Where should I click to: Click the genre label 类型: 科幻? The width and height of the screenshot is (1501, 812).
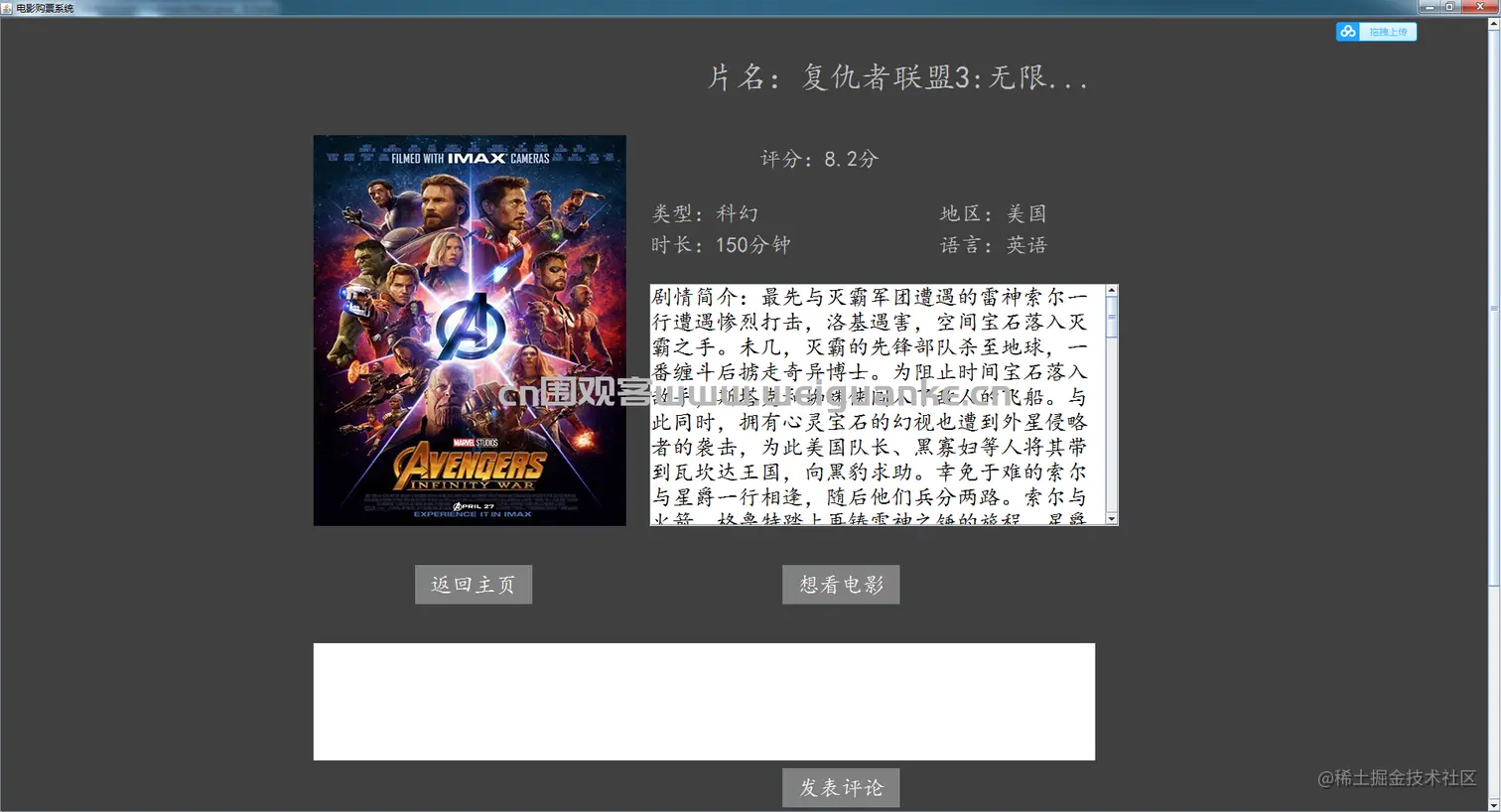pos(705,213)
